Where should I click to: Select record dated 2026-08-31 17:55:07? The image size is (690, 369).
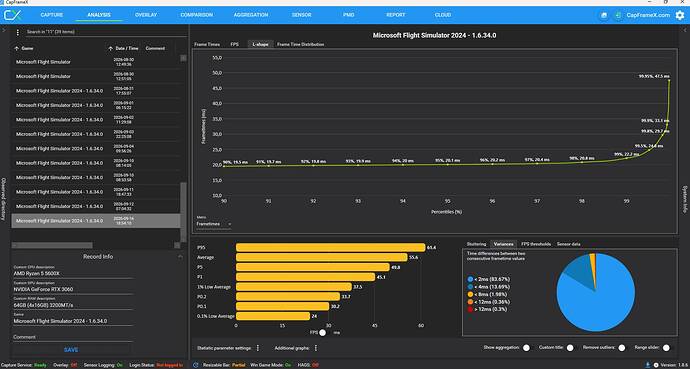96,91
